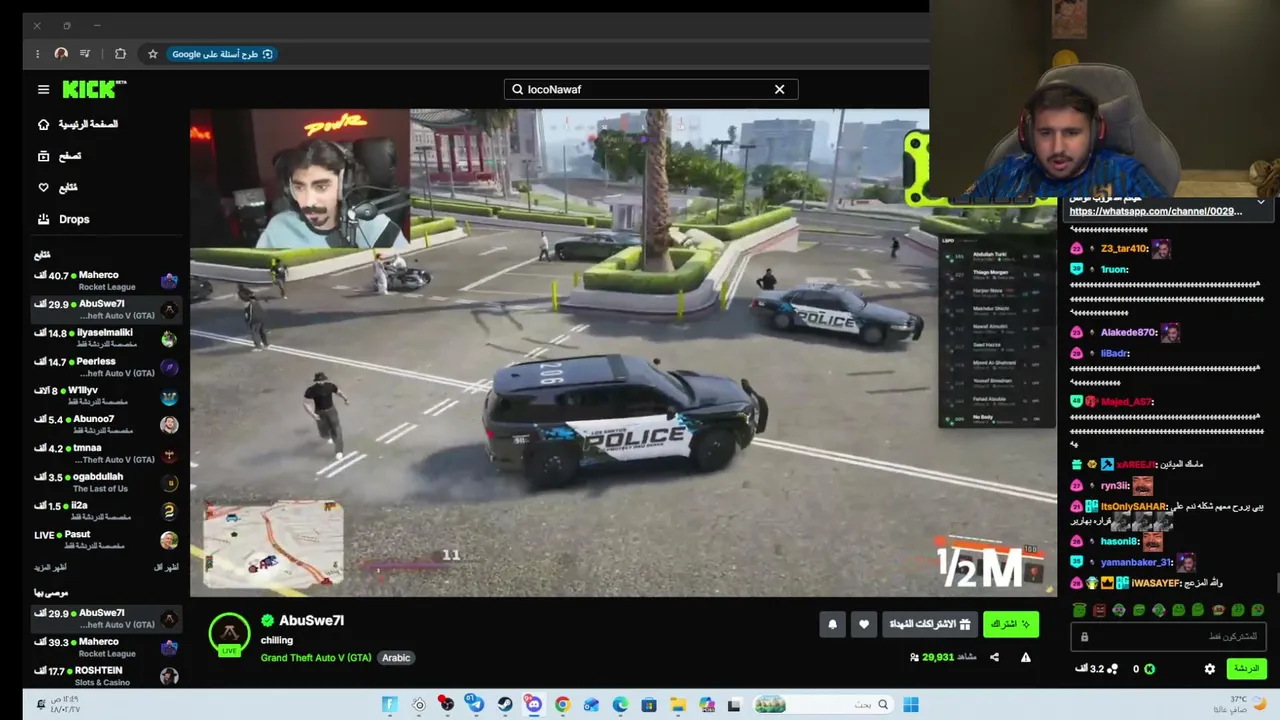Open Pasut live channel in sidebar
Viewport: 1280px width, 720px height.
tap(106, 540)
